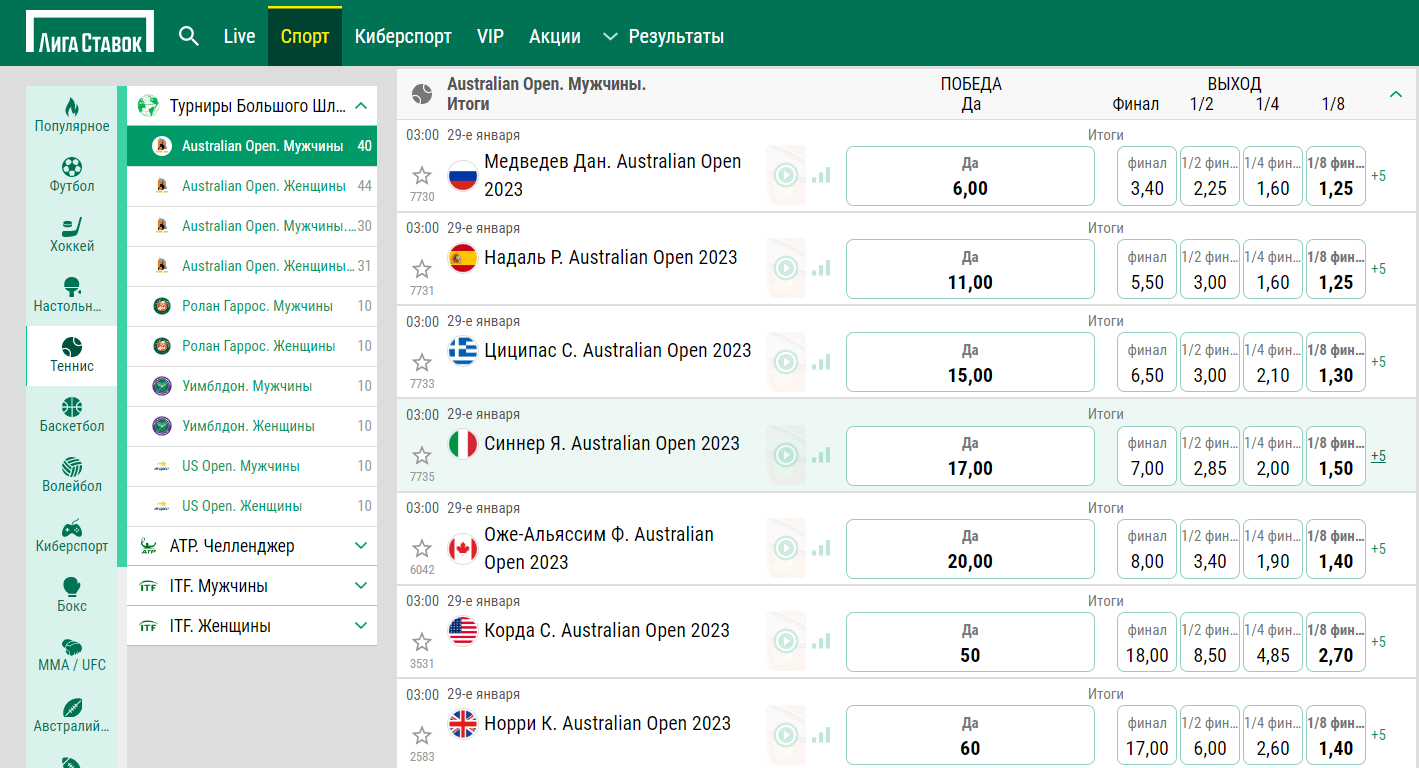Image resolution: width=1419 pixels, height=768 pixels.
Task: Click statistics bars icon in Норри row
Action: (x=821, y=734)
